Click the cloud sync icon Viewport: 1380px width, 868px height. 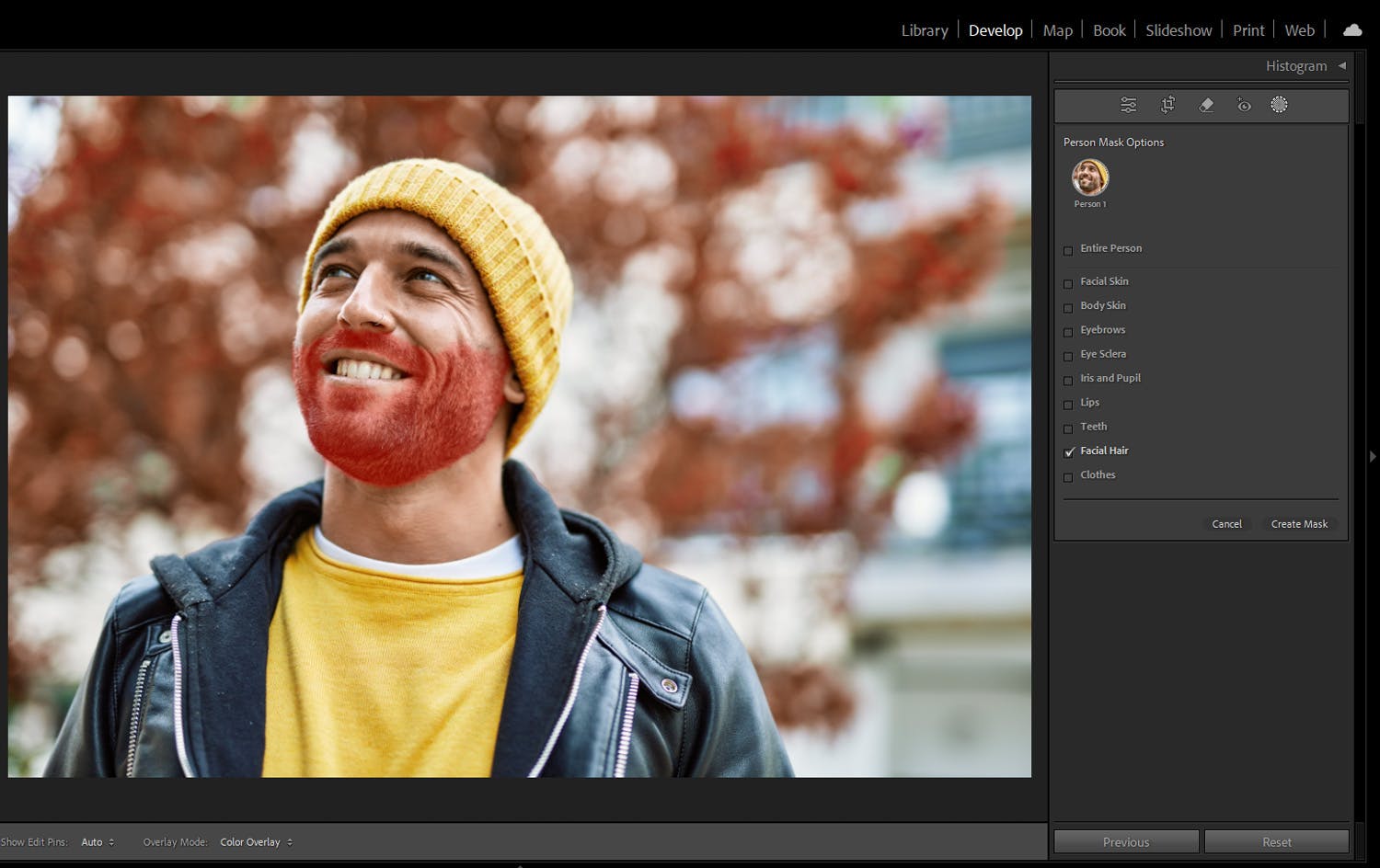pyautogui.click(x=1351, y=29)
